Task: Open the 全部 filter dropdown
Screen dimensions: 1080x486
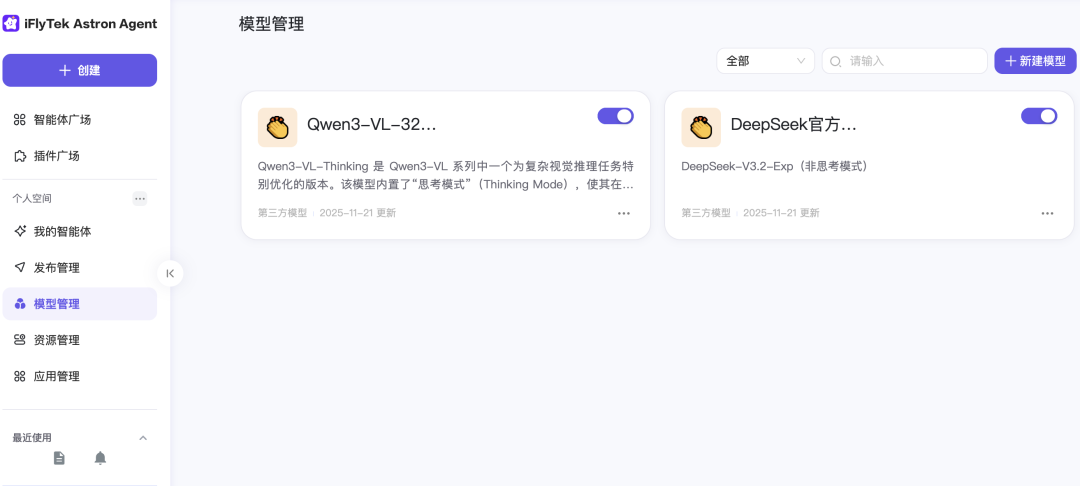Action: [765, 61]
